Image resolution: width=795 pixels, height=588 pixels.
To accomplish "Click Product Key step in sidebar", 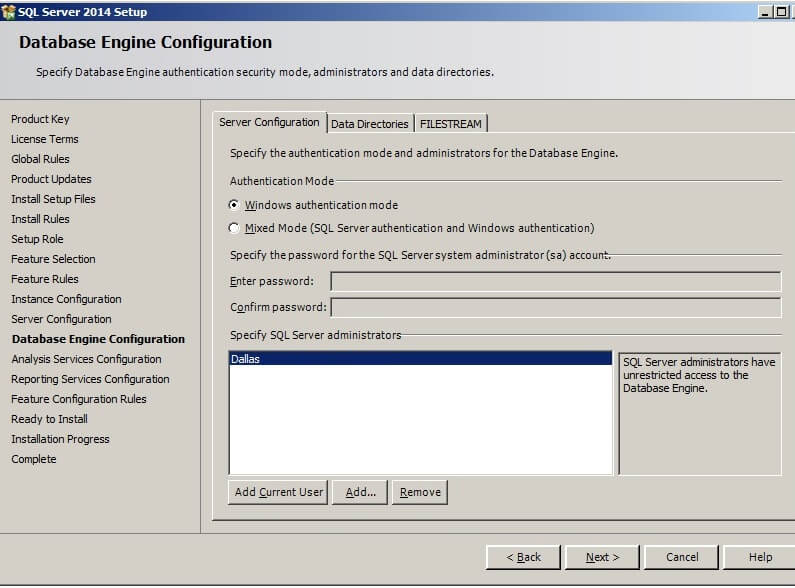I will [x=40, y=119].
